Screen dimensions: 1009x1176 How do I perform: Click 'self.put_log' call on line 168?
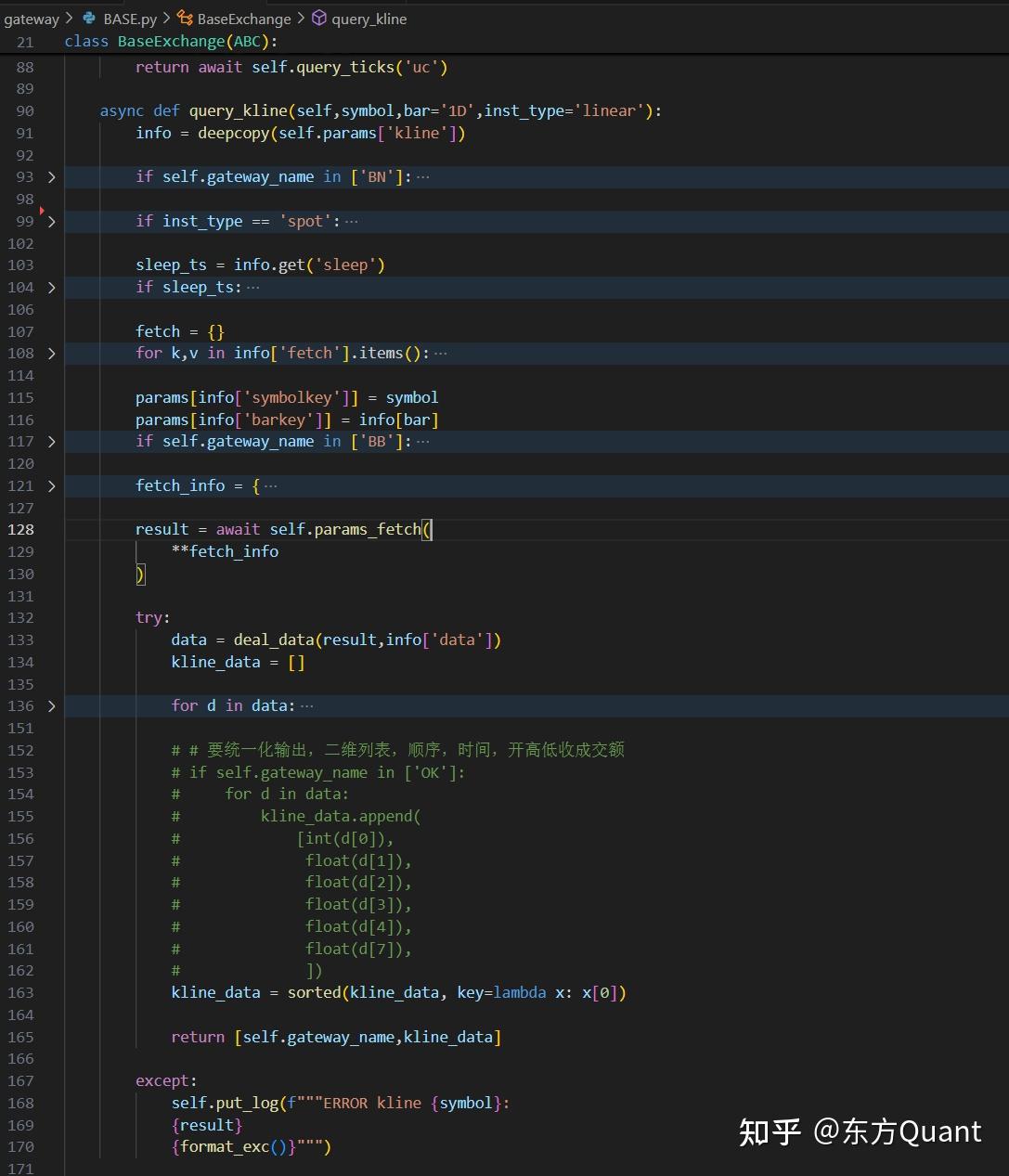225,1104
